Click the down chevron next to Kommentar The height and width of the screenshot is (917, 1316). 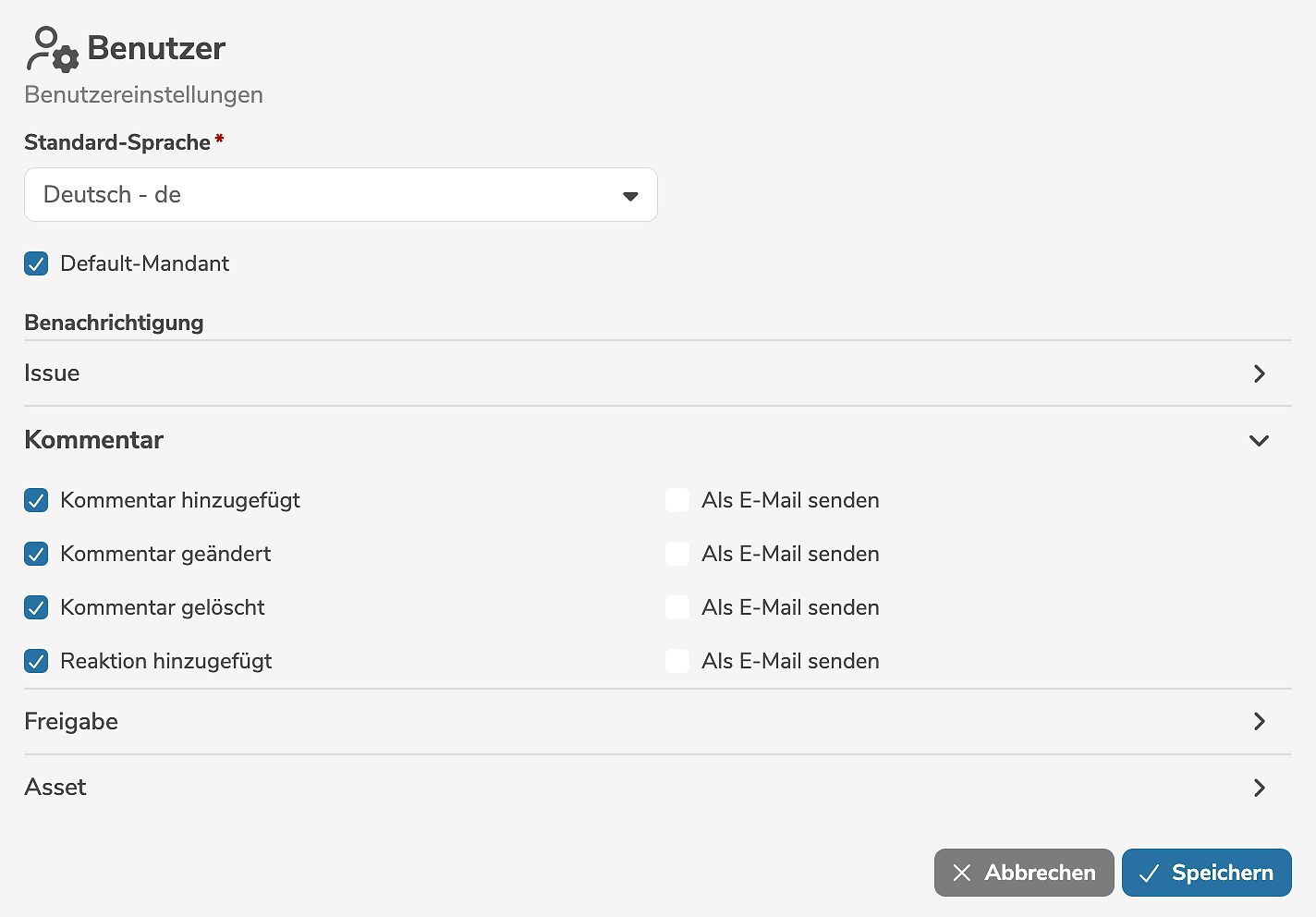pyautogui.click(x=1259, y=441)
